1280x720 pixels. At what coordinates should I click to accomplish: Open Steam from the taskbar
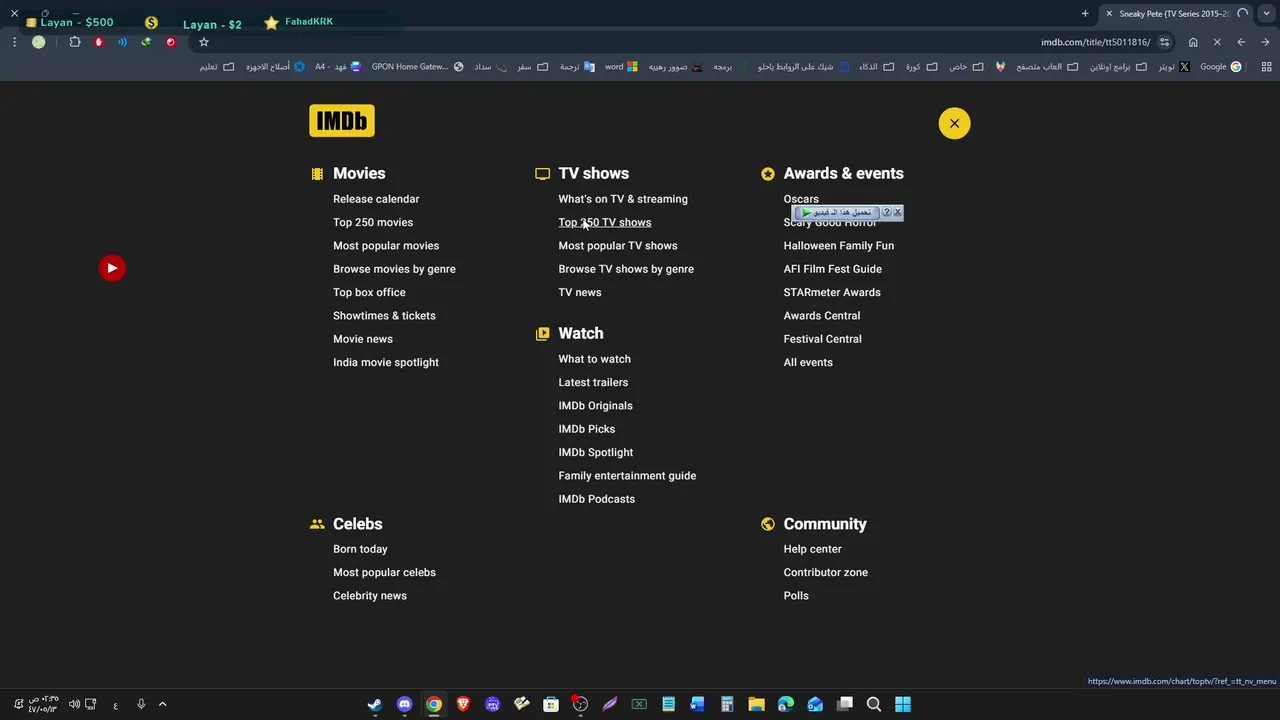click(x=375, y=704)
